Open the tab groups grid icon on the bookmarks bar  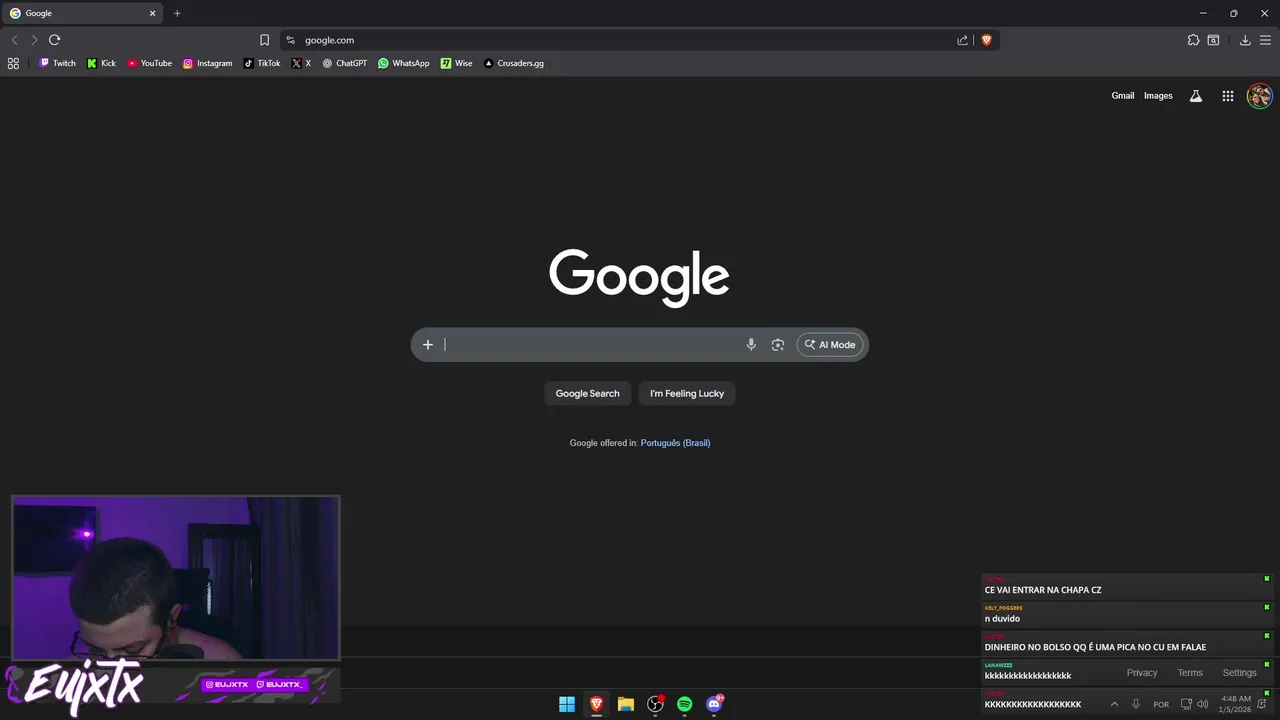(x=13, y=63)
